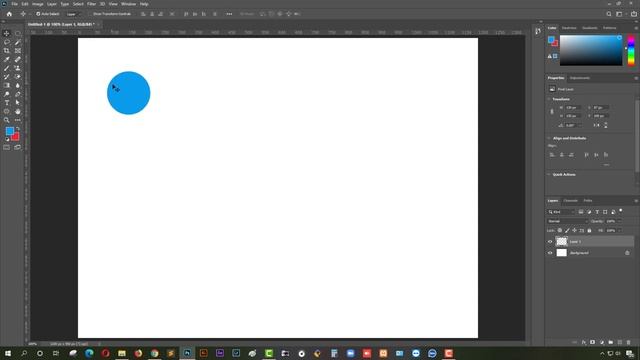Viewport: 640px width, 360px height.
Task: Select the Clone Stamp tool
Action: 18,68
